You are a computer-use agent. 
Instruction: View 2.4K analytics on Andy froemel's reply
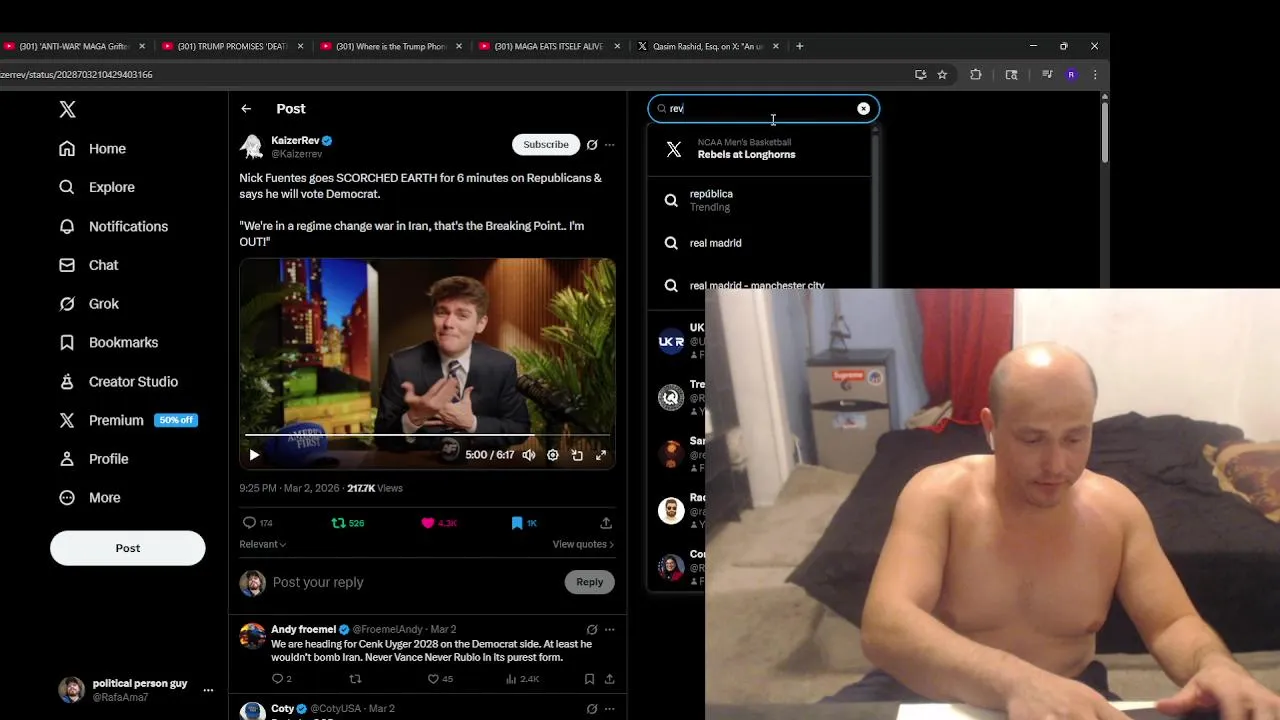coord(522,679)
